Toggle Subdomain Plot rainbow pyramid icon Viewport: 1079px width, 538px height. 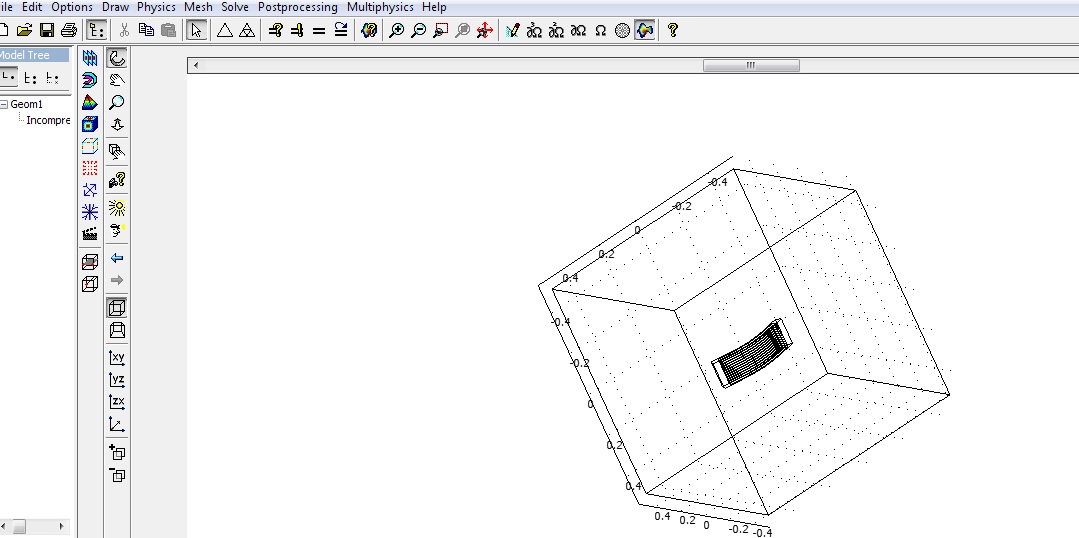(89, 102)
